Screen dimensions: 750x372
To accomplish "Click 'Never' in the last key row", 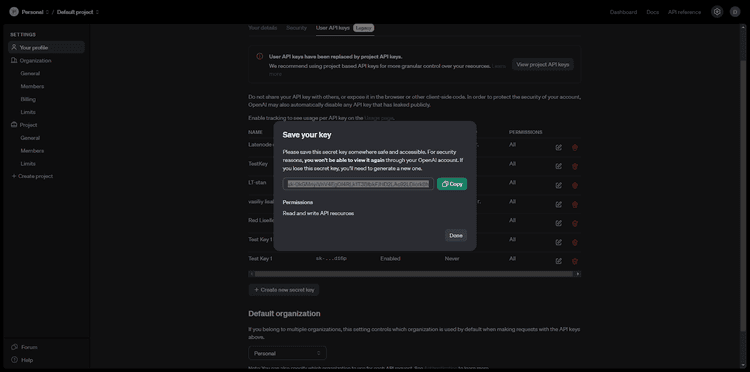I will 452,259.
